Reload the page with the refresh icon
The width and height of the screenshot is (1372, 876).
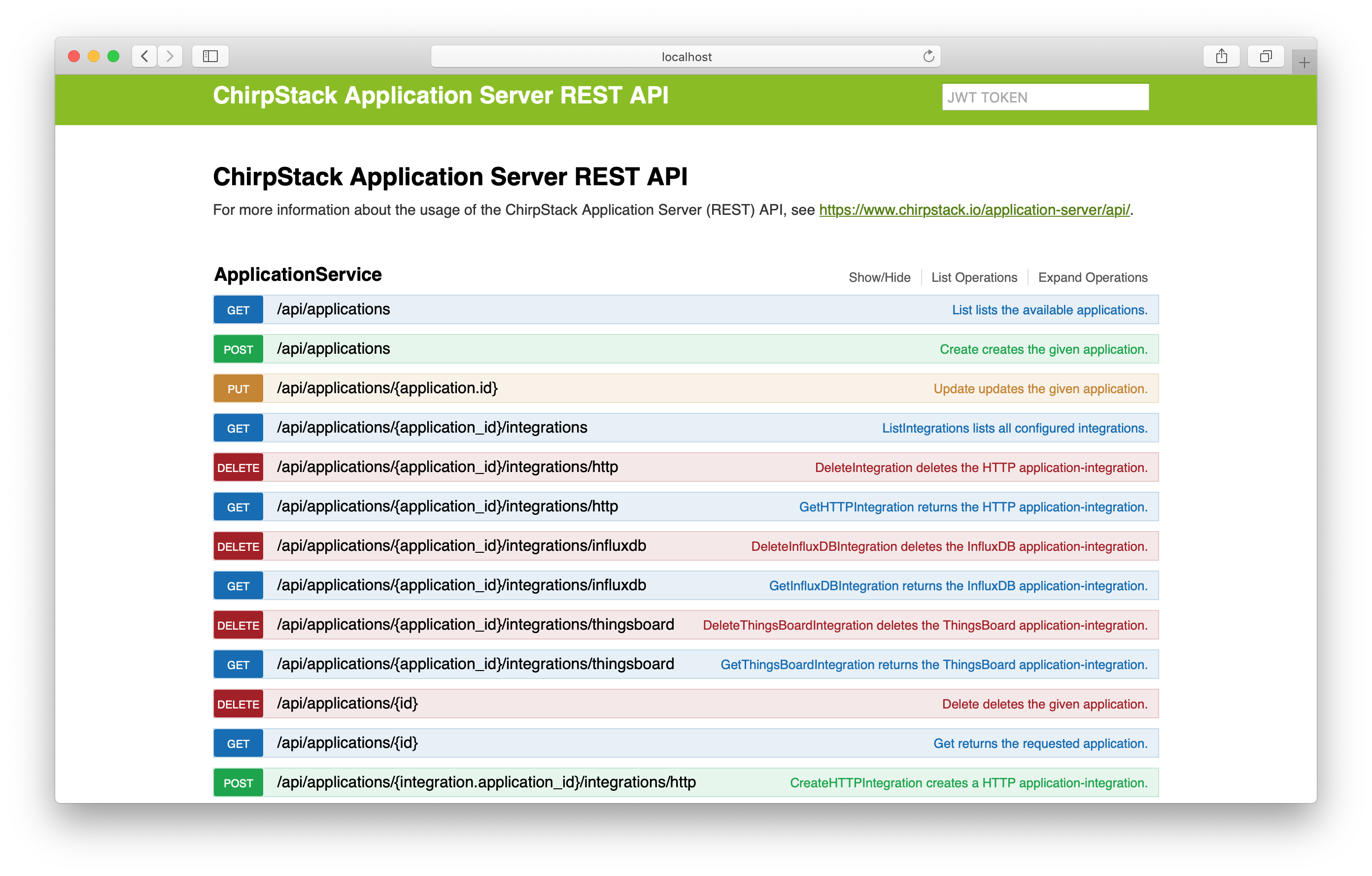coord(928,56)
